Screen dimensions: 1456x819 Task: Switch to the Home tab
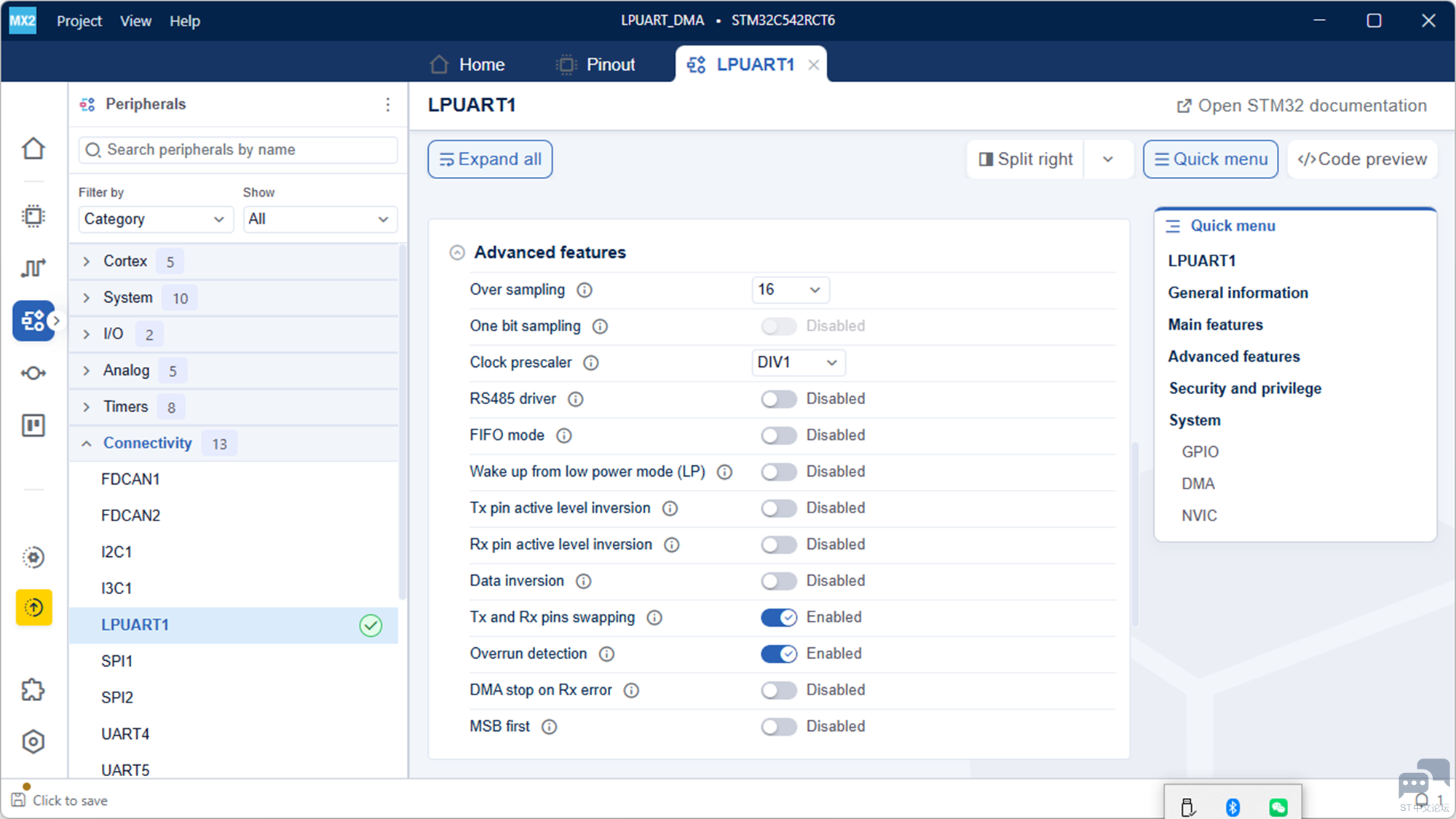pyautogui.click(x=467, y=65)
